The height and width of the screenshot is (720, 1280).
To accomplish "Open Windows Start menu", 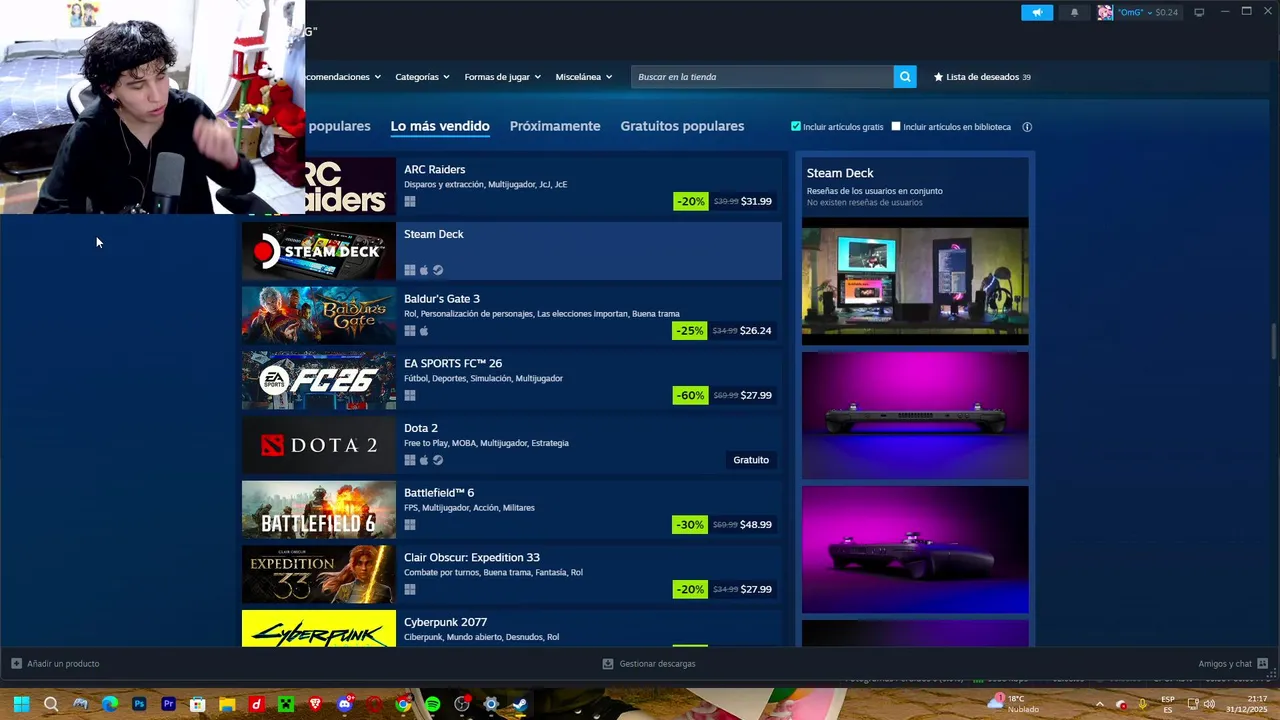I will click(x=21, y=704).
